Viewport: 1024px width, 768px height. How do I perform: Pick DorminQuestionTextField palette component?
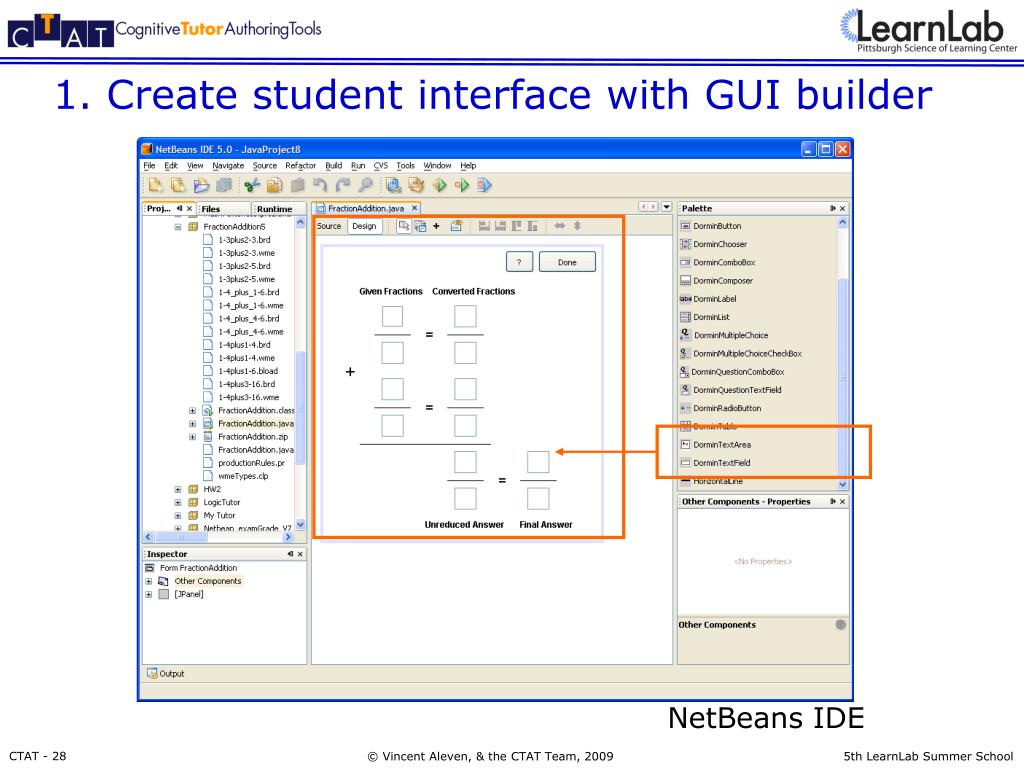click(730, 390)
